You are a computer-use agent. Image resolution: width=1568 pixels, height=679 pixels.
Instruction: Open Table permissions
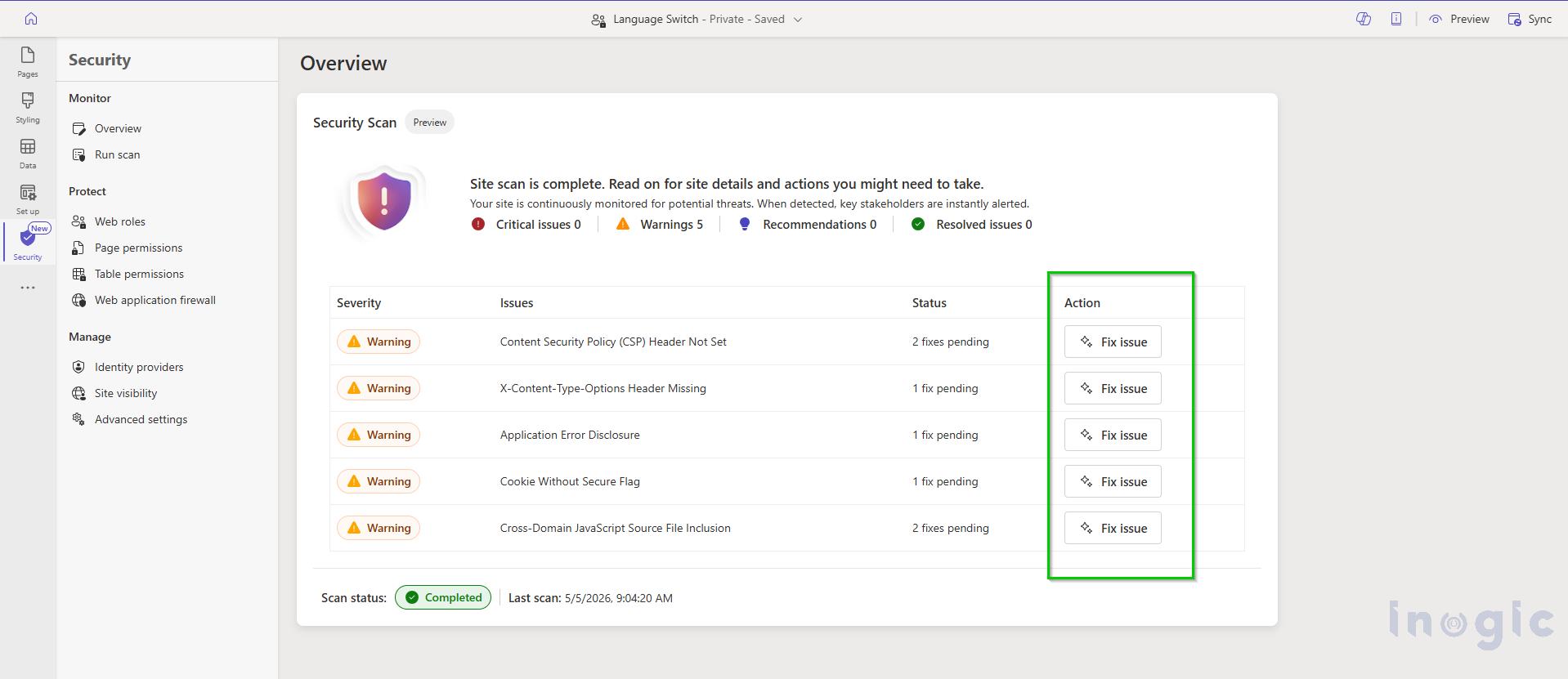(x=139, y=274)
